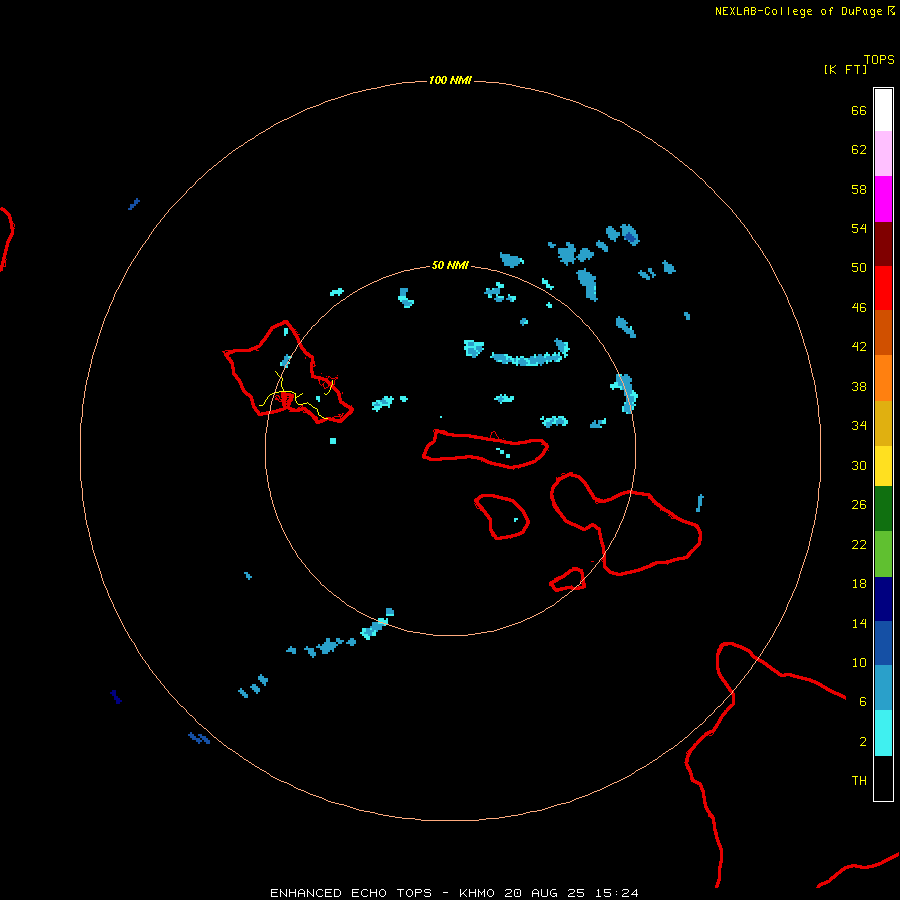Click the '30' legend value label
This screenshot has width=900, height=900.
pyautogui.click(x=859, y=465)
